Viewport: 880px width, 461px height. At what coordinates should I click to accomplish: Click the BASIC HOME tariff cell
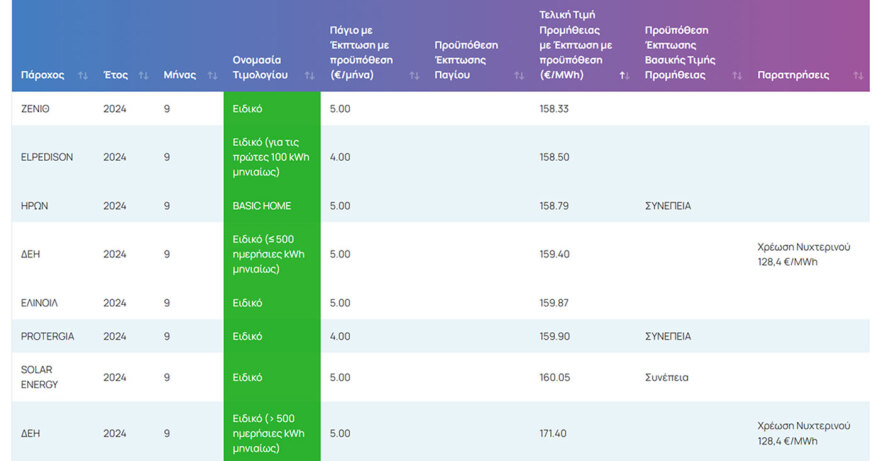click(x=262, y=206)
